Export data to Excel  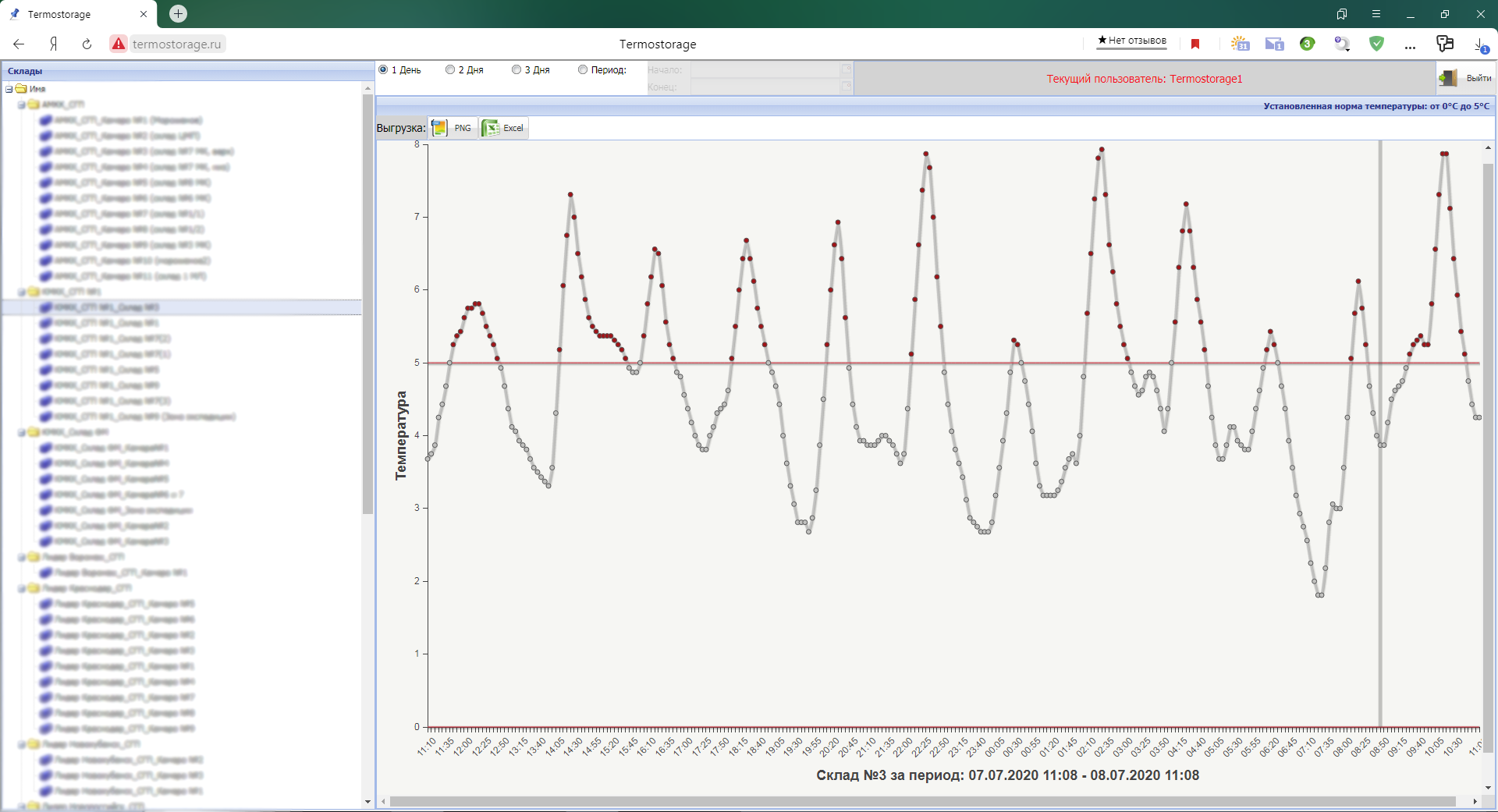[503, 128]
